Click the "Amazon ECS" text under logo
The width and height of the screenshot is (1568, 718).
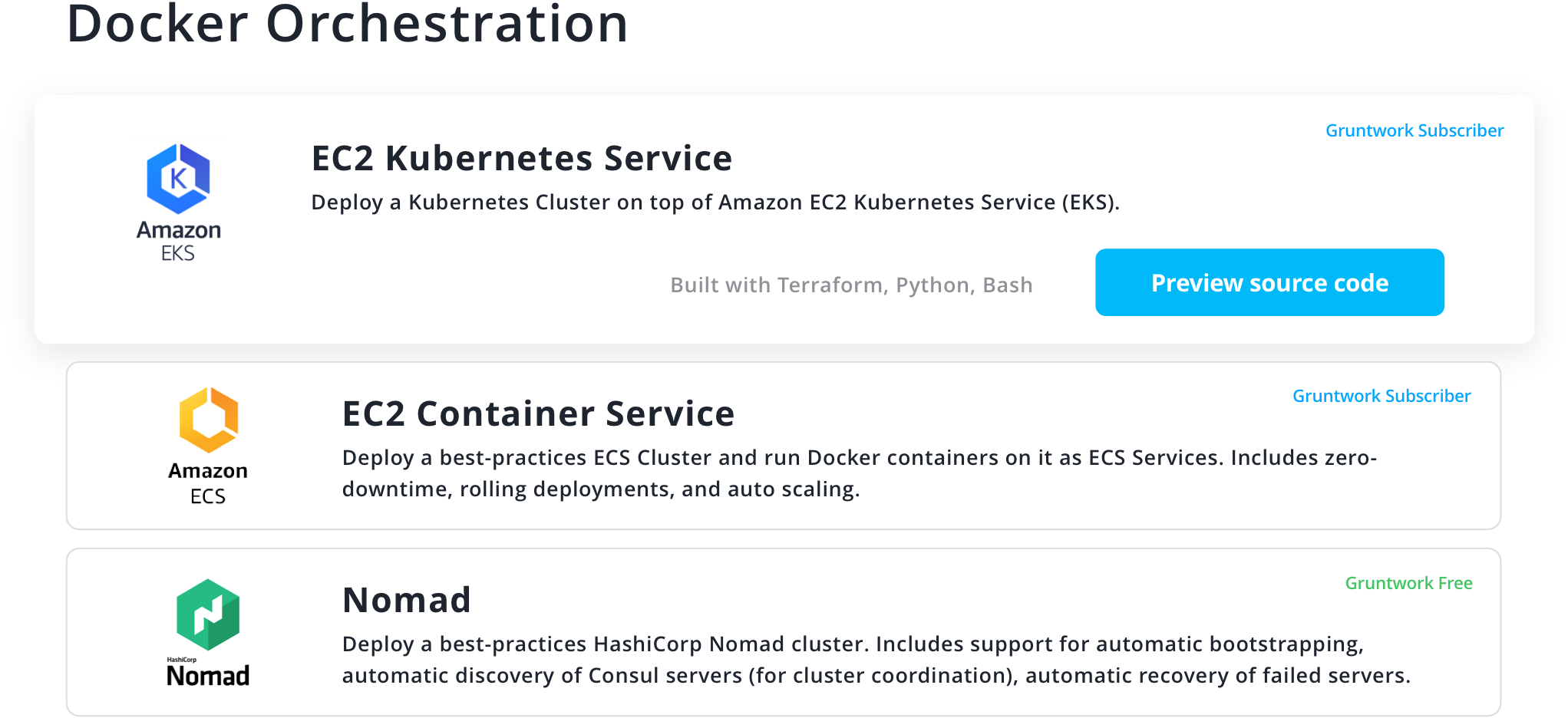click(208, 483)
